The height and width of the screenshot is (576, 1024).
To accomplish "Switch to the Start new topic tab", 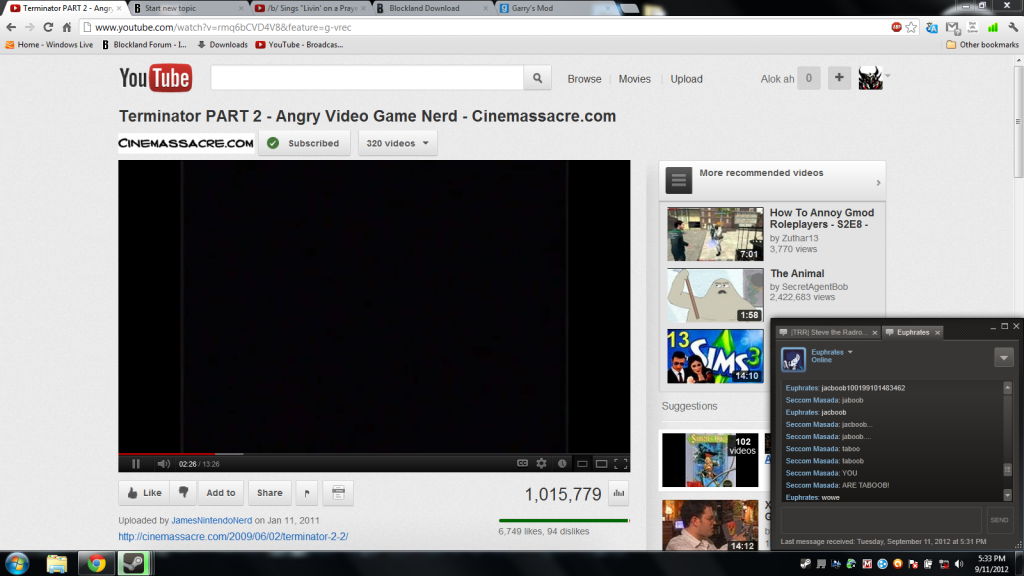I will tap(187, 8).
